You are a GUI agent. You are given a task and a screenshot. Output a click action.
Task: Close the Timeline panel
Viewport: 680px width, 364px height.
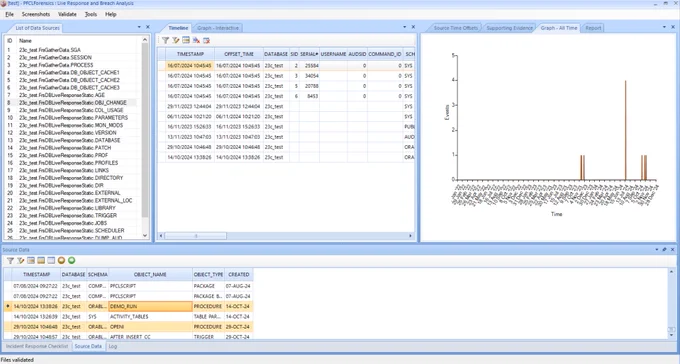click(413, 27)
